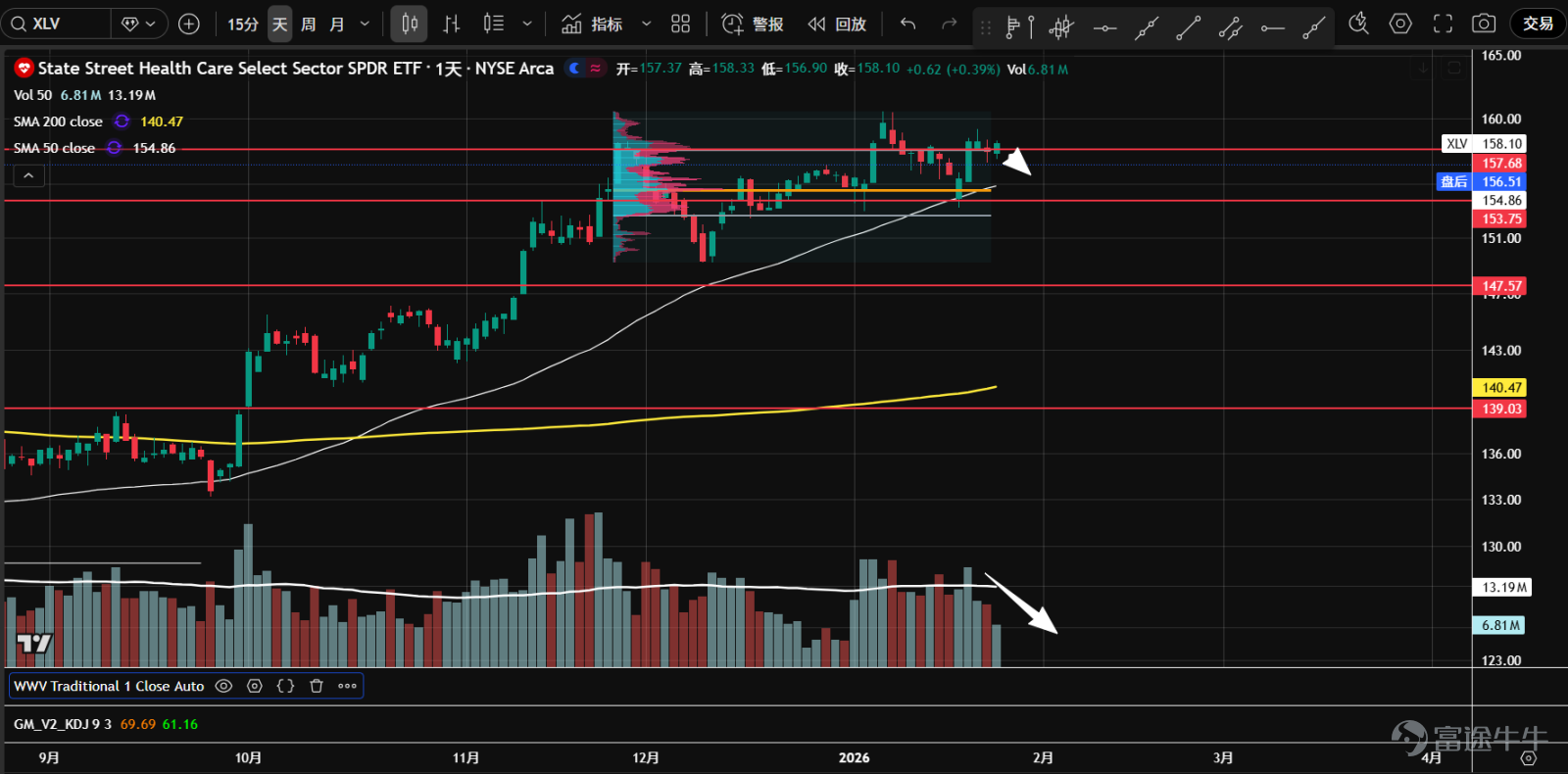Viewport: 1568px width, 774px height.
Task: Toggle visibility of WWV Traditional indicator
Action: point(223,686)
